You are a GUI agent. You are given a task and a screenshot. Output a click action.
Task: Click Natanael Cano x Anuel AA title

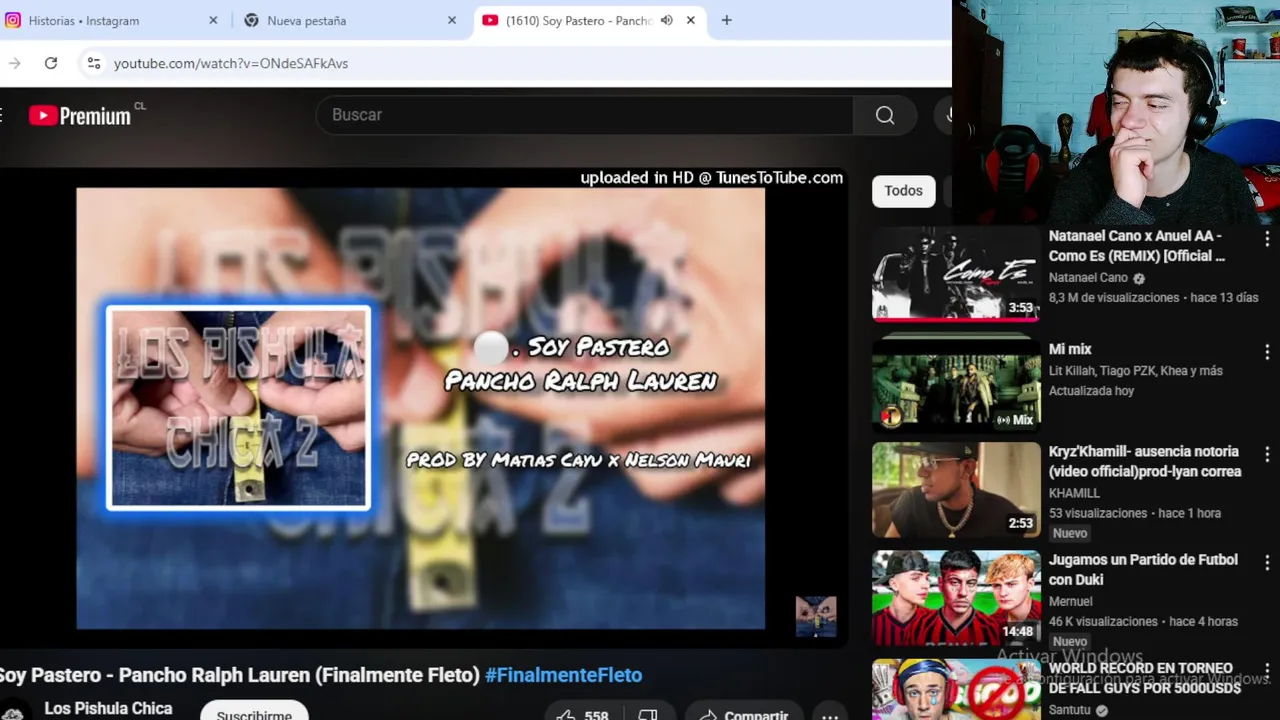1137,246
